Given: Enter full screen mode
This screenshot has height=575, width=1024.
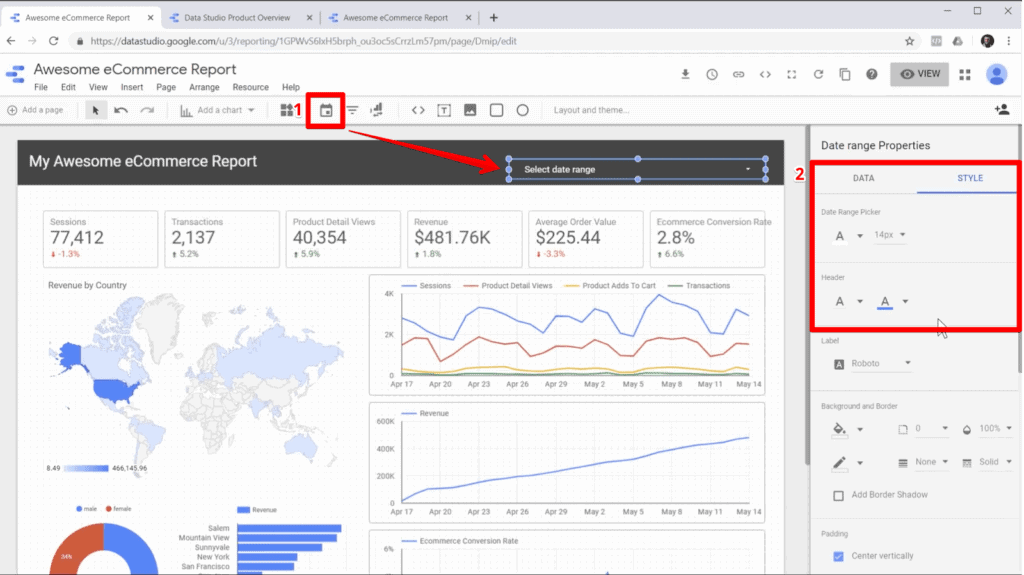Looking at the screenshot, I should (792, 74).
